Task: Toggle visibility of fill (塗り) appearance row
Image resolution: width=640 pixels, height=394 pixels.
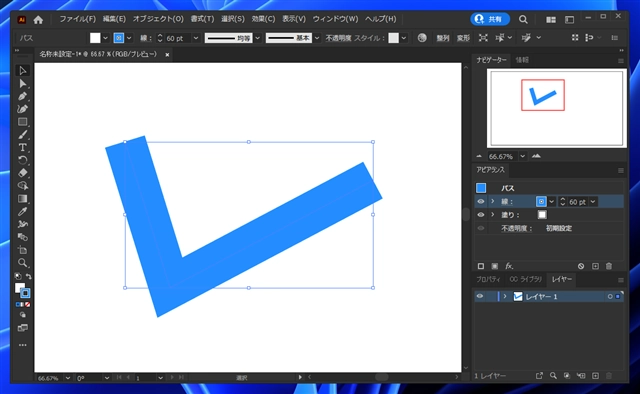Action: click(x=481, y=215)
